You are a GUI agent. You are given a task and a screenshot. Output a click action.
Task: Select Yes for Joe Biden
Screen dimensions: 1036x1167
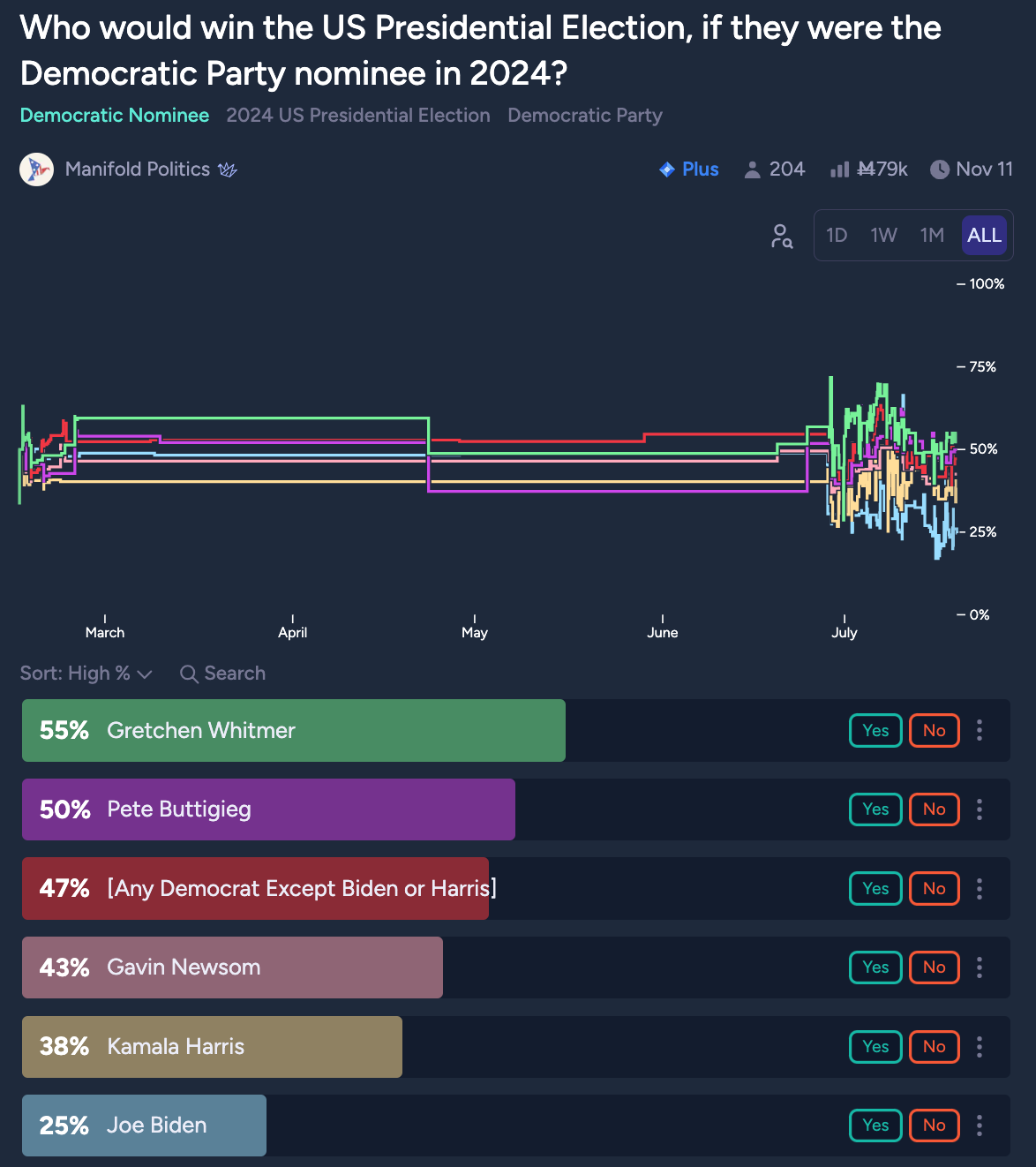click(x=875, y=1126)
